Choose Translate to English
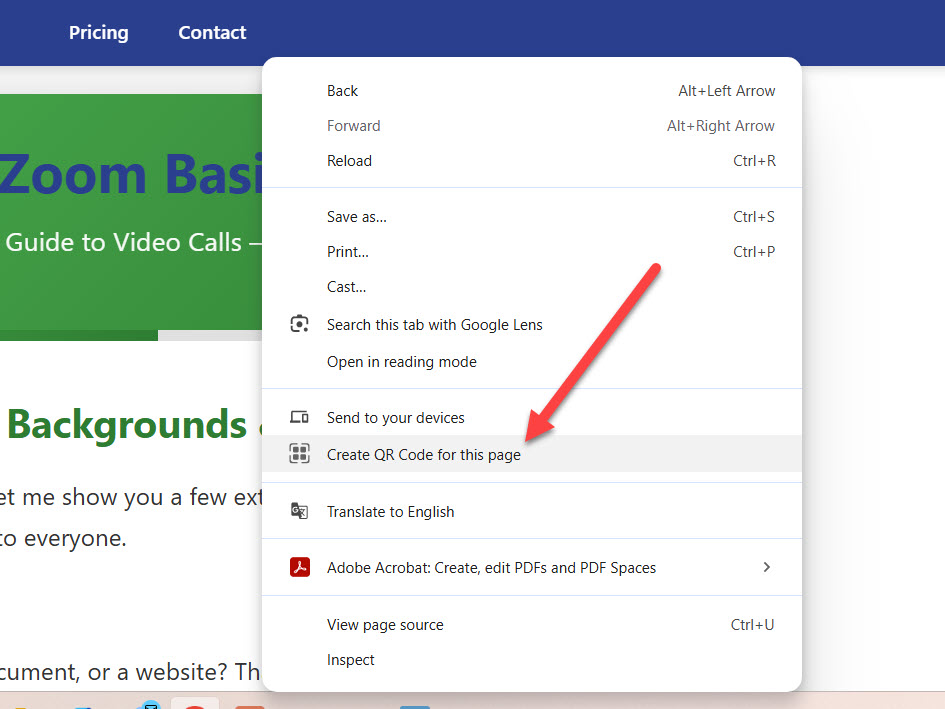The image size is (945, 709). [390, 511]
